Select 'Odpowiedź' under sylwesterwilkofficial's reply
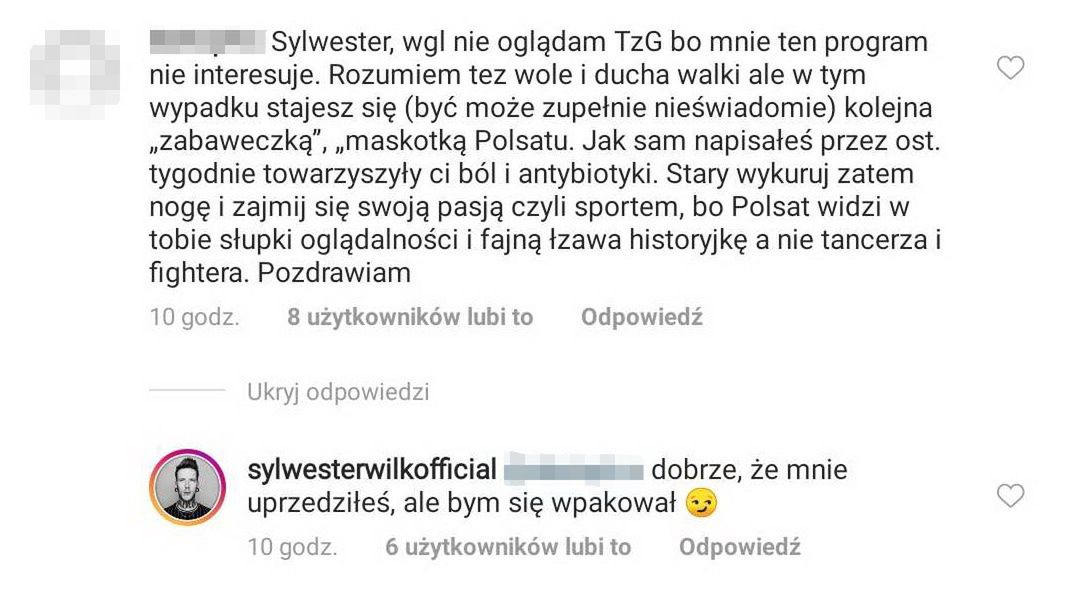The width and height of the screenshot is (1077, 595). [740, 546]
